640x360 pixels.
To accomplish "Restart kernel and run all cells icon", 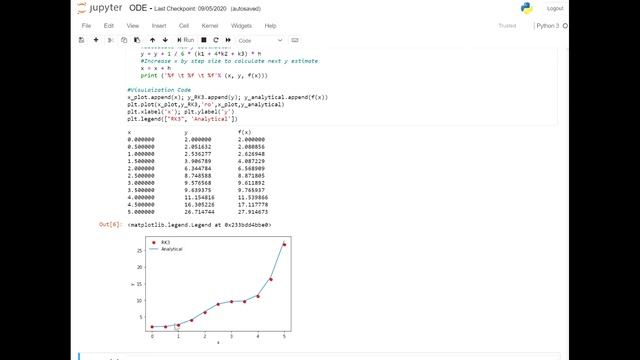I will click(228, 40).
